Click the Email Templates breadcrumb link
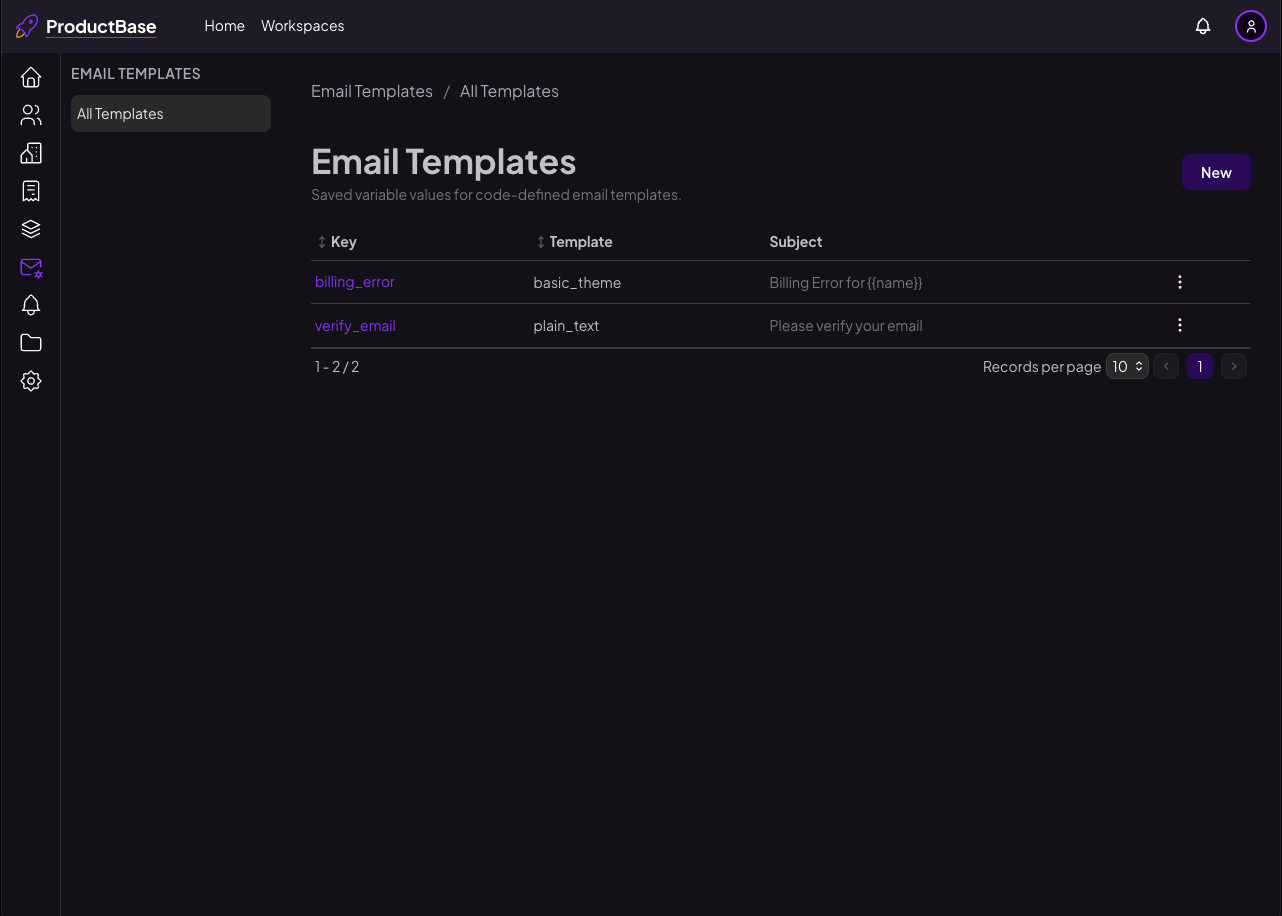This screenshot has height=916, width=1282. (372, 91)
